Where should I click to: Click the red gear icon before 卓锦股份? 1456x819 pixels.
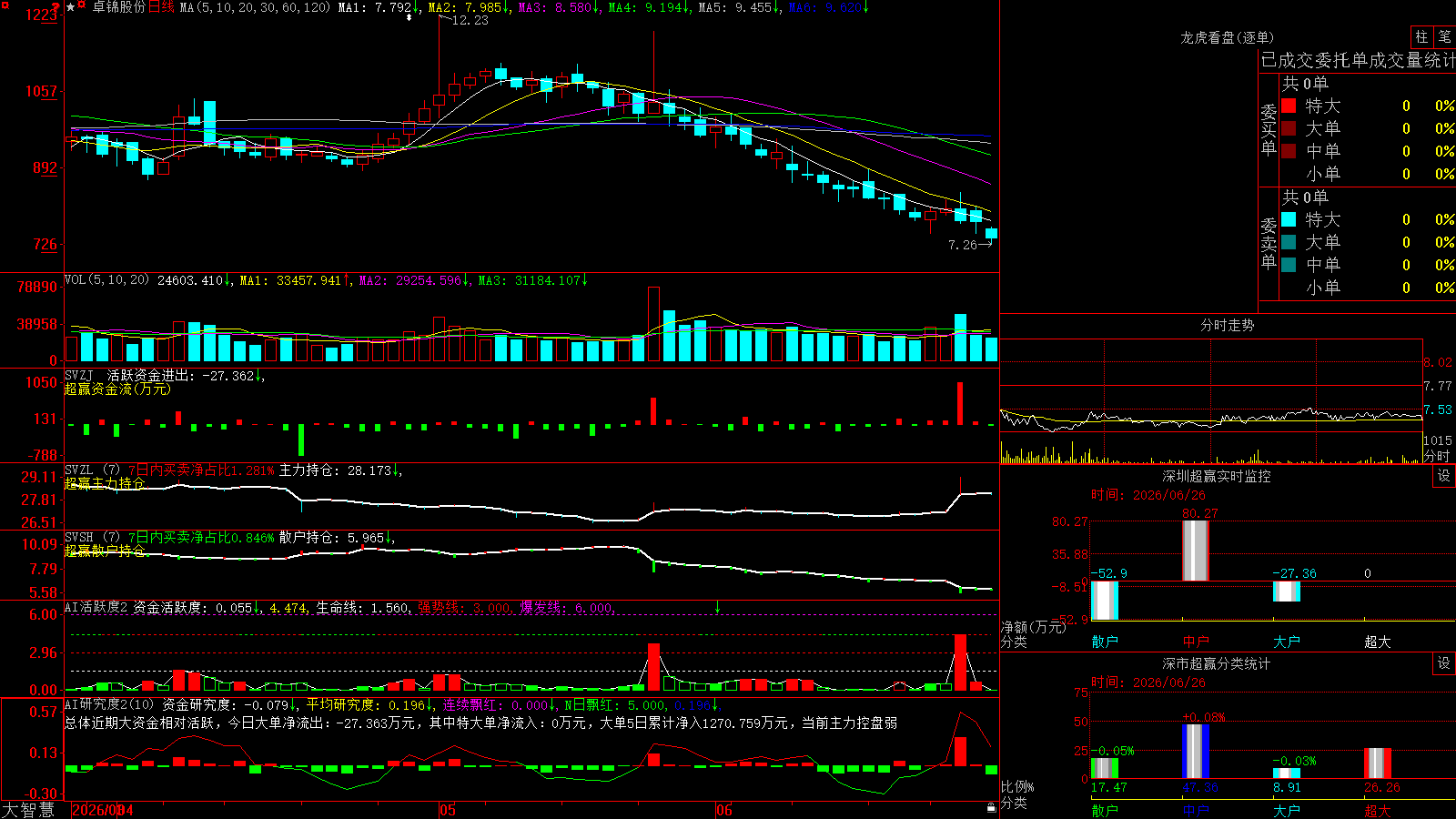[82, 6]
